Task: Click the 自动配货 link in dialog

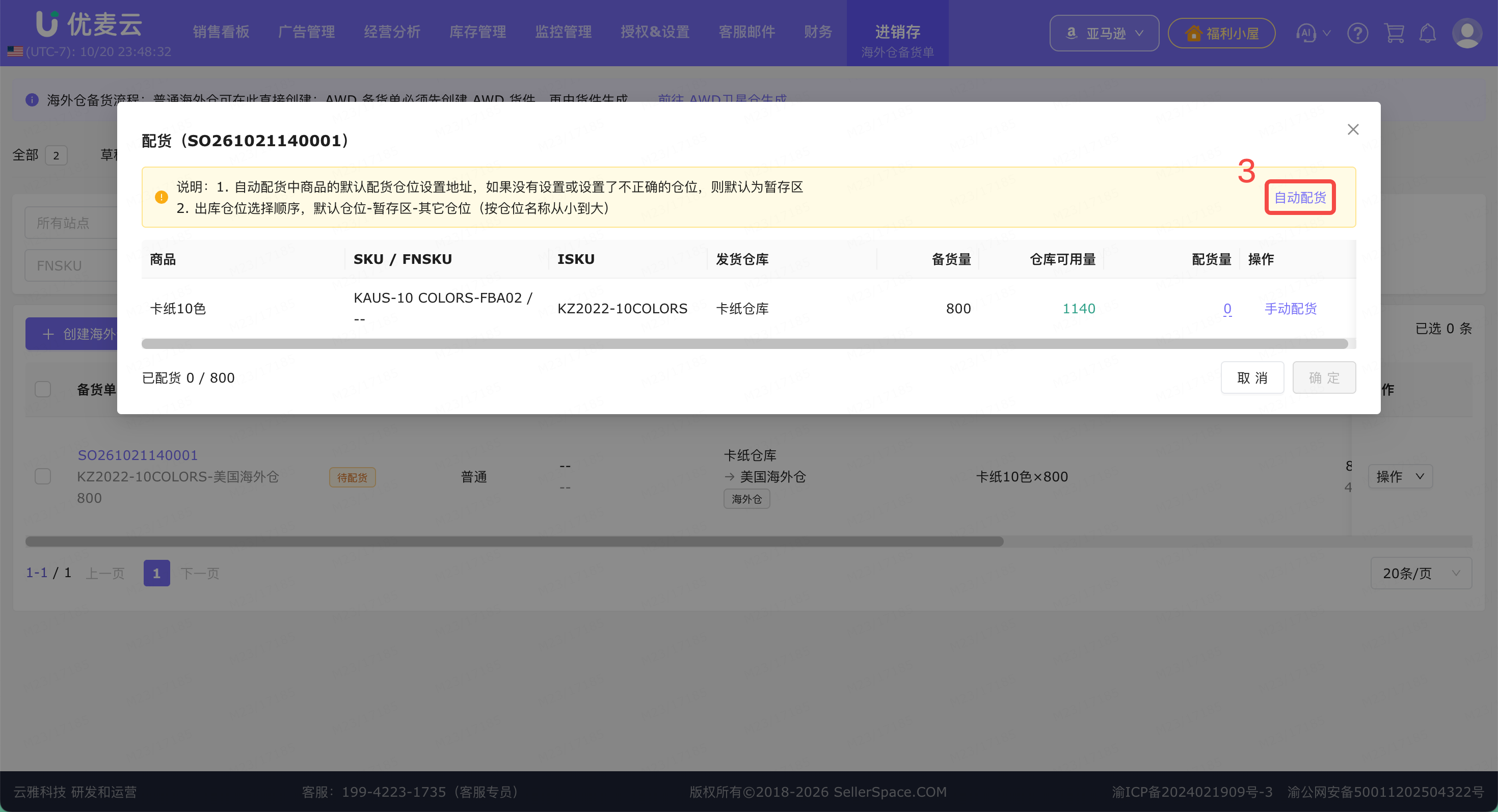Action: tap(1300, 198)
